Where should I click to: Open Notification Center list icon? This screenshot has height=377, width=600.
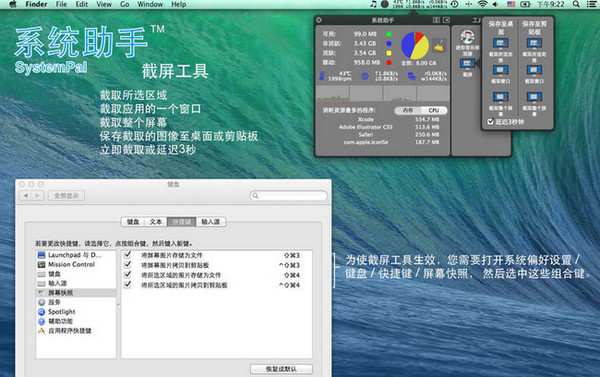click(x=591, y=4)
